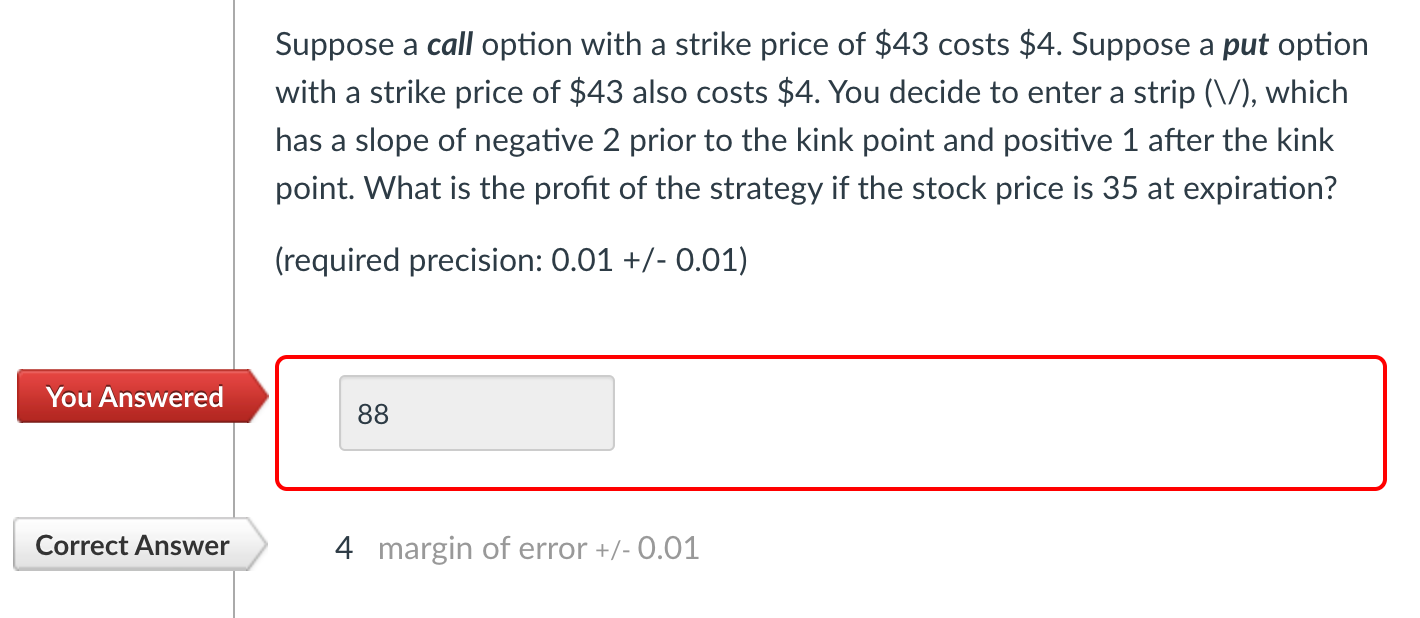Select the red You Answered label
The image size is (1420, 618).
(x=134, y=397)
